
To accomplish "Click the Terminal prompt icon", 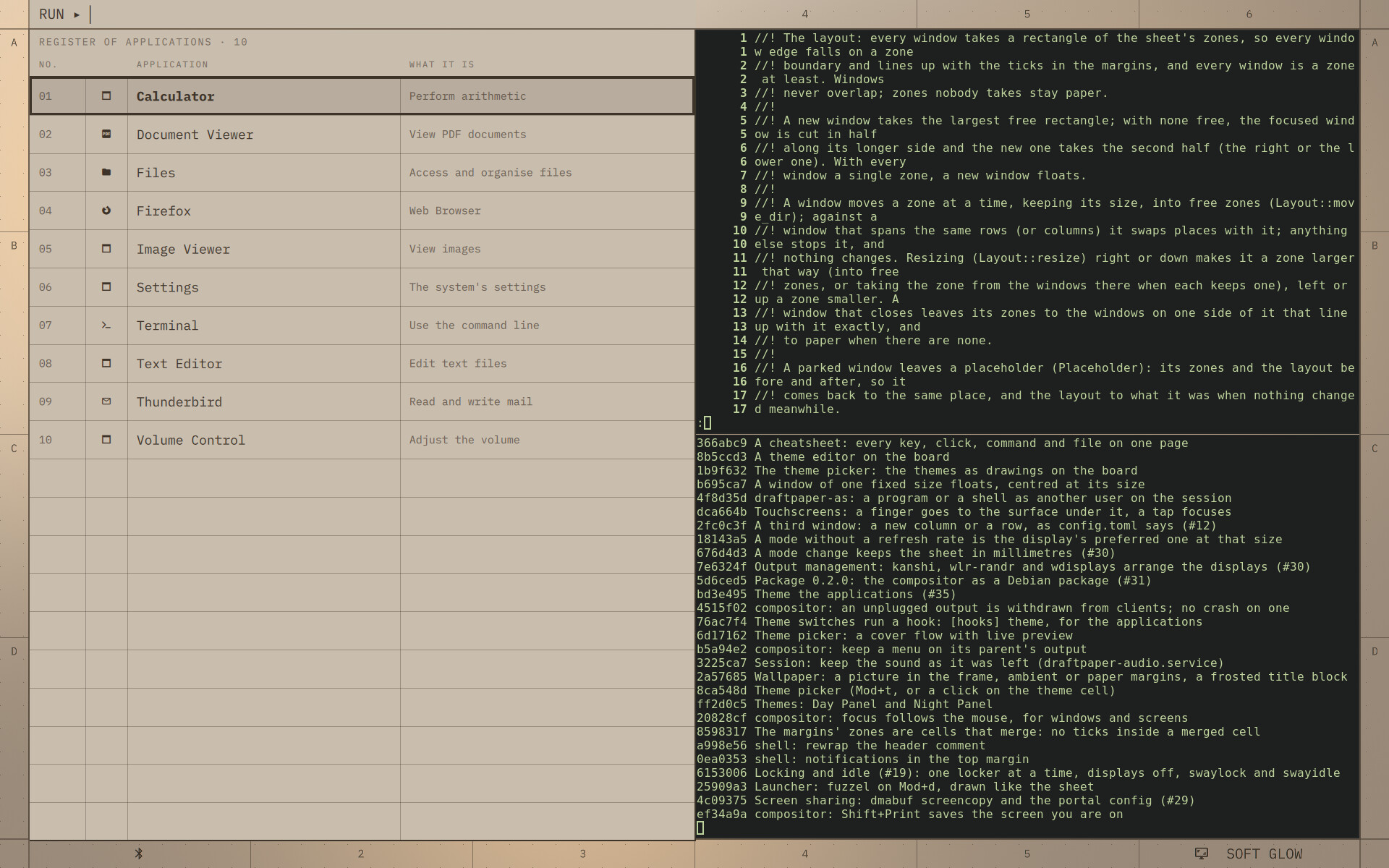I will 106,325.
